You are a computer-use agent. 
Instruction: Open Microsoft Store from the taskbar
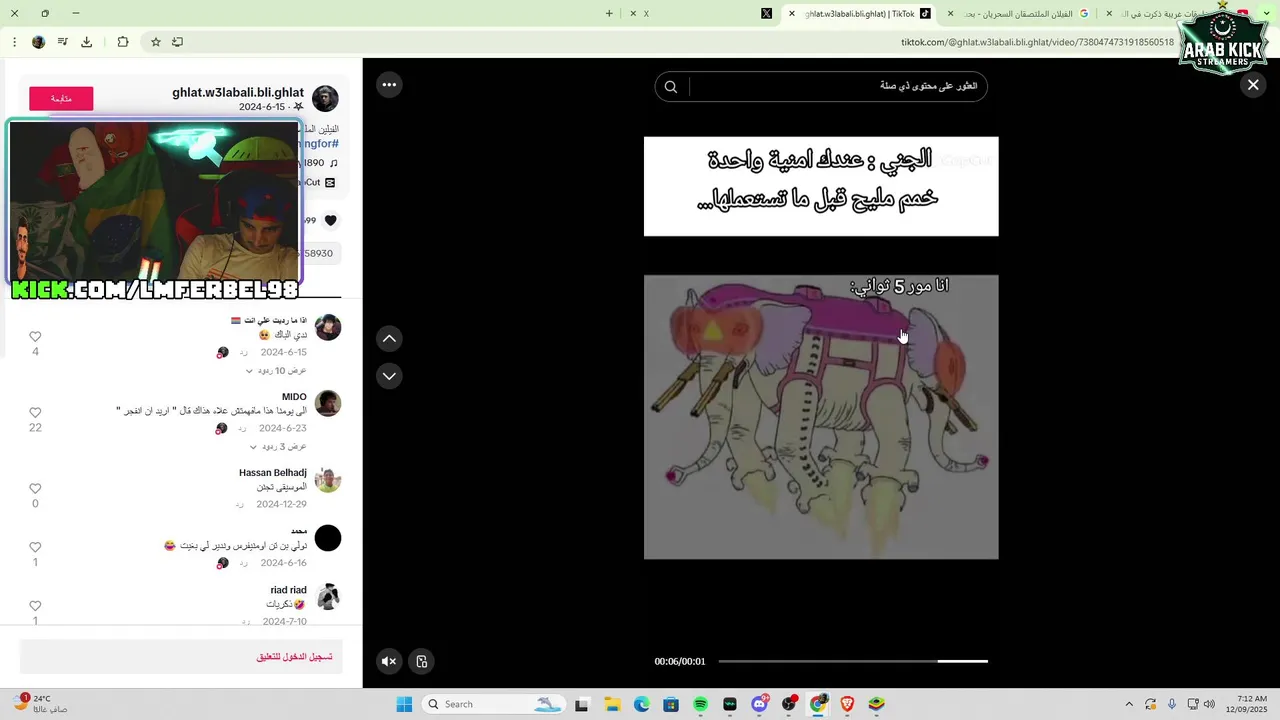[x=671, y=704]
